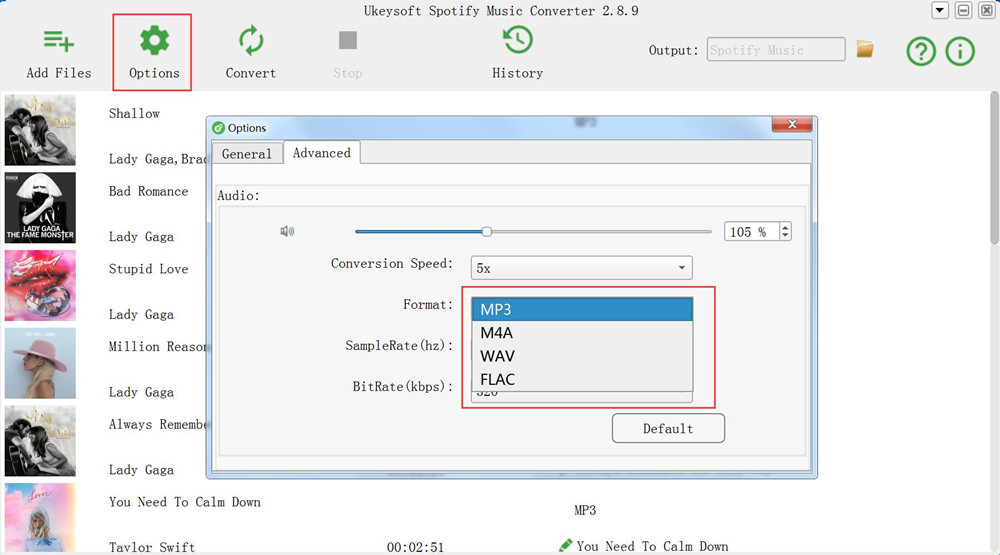The width and height of the screenshot is (1000, 555).
Task: Click the 105 % volume value field
Action: pyautogui.click(x=751, y=232)
